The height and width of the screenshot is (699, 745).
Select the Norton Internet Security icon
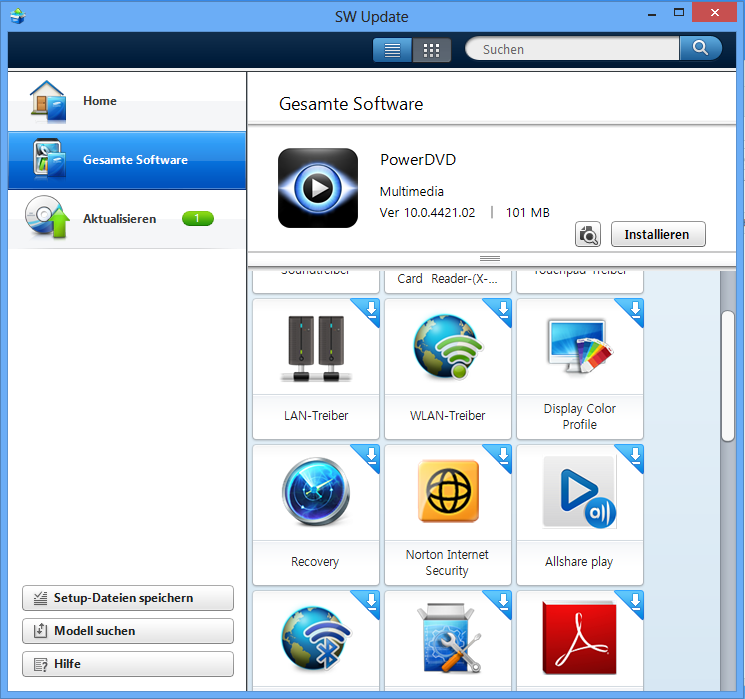tap(448, 491)
